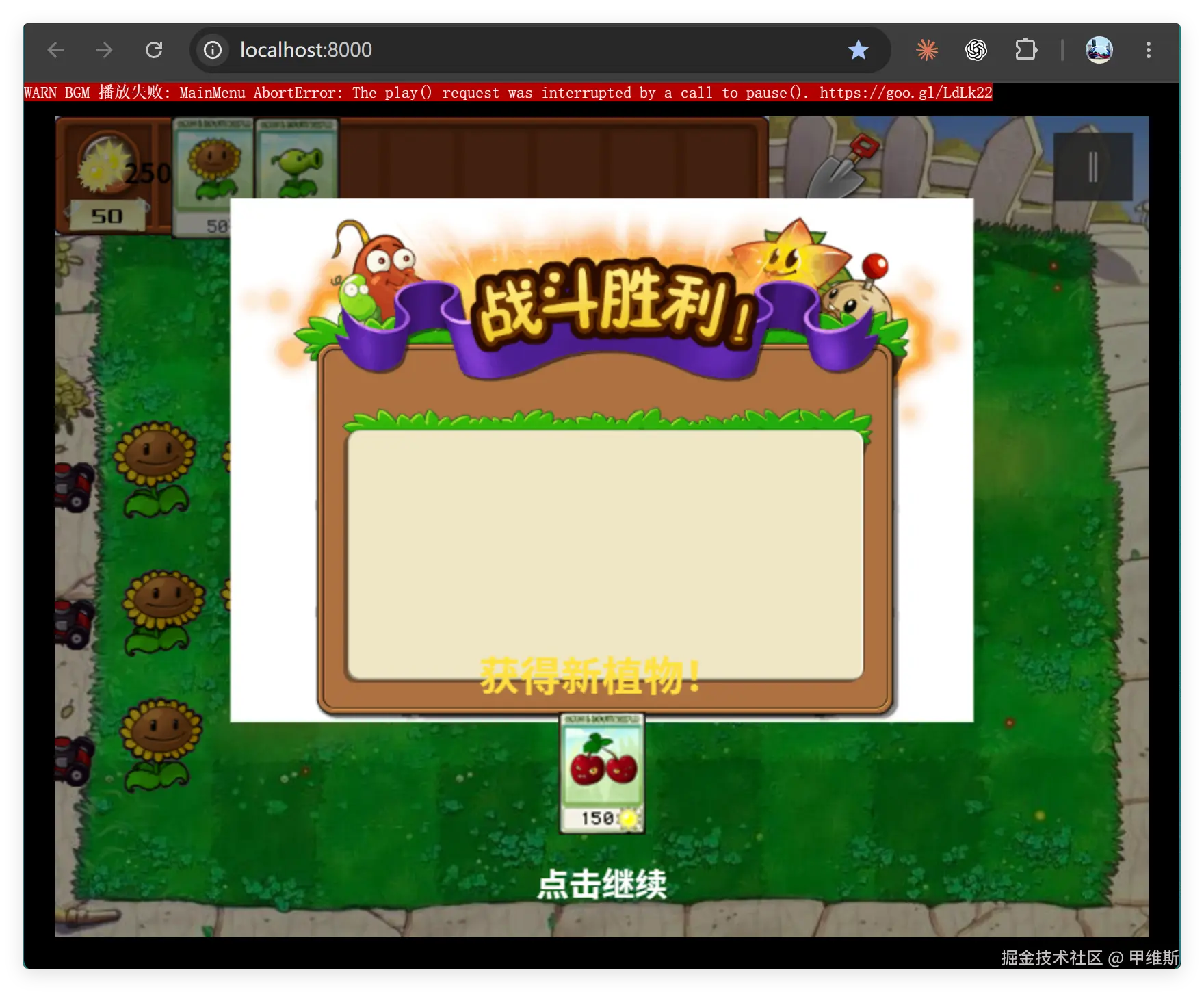This screenshot has width=1204, height=992.
Task: Open the Extensions puzzle menu
Action: click(1026, 50)
